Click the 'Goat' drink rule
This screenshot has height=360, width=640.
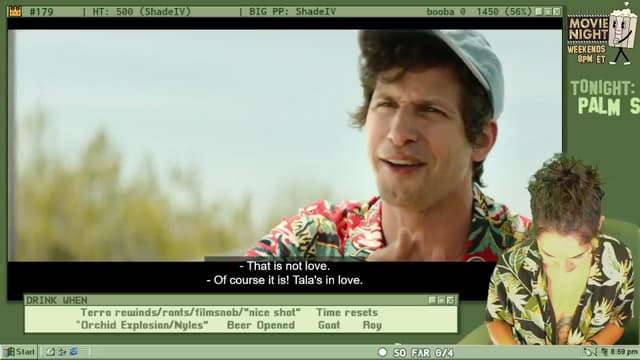coord(329,325)
